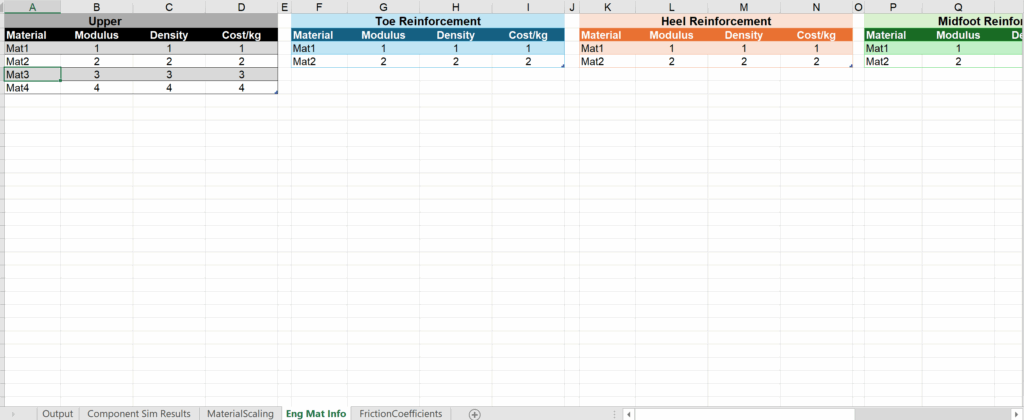This screenshot has width=1024, height=420.
Task: Switch to the FrictionCoefficients sheet tab
Action: coord(400,414)
